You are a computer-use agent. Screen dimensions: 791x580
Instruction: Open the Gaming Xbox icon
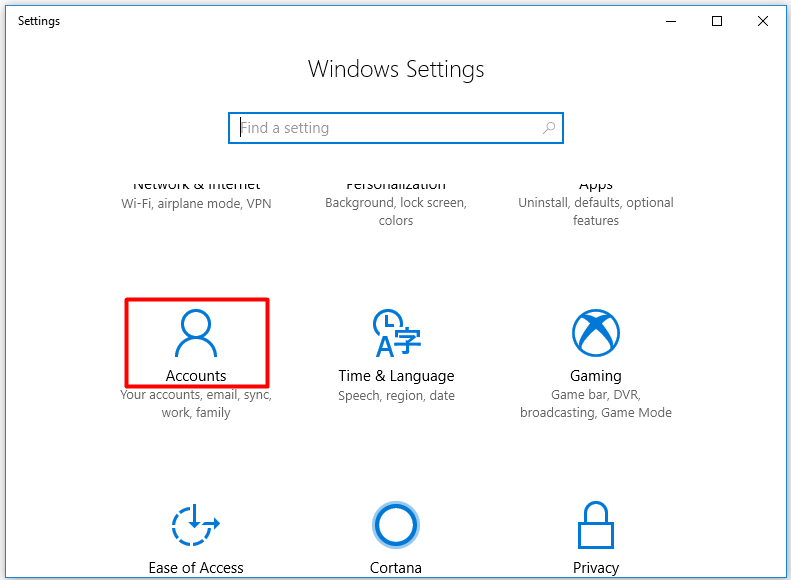(x=596, y=333)
